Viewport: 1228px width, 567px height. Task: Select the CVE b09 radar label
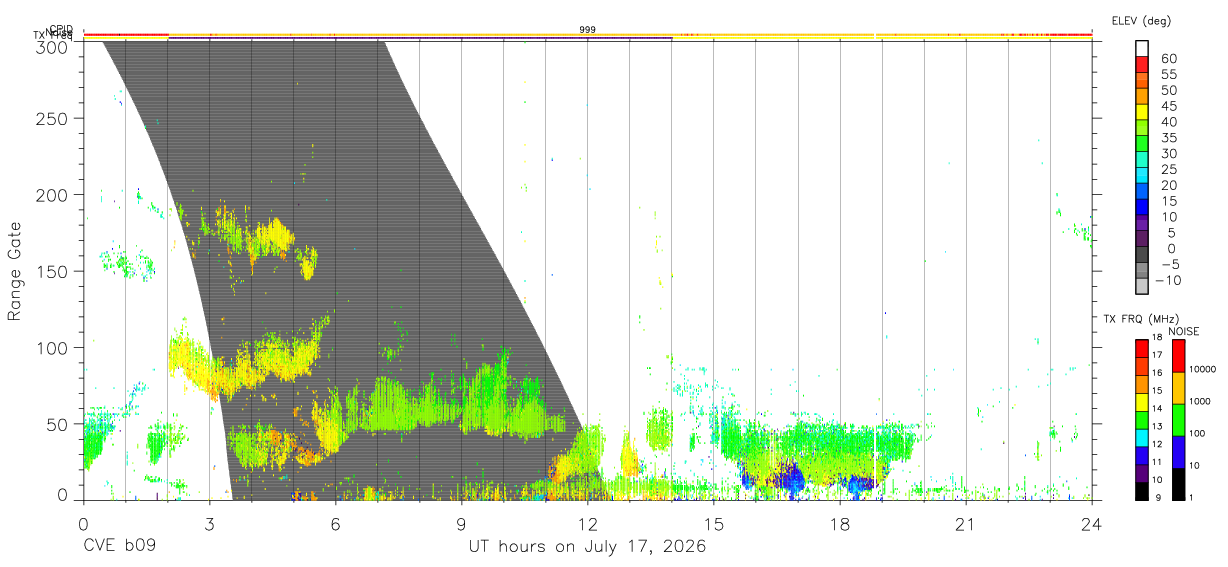(119, 547)
